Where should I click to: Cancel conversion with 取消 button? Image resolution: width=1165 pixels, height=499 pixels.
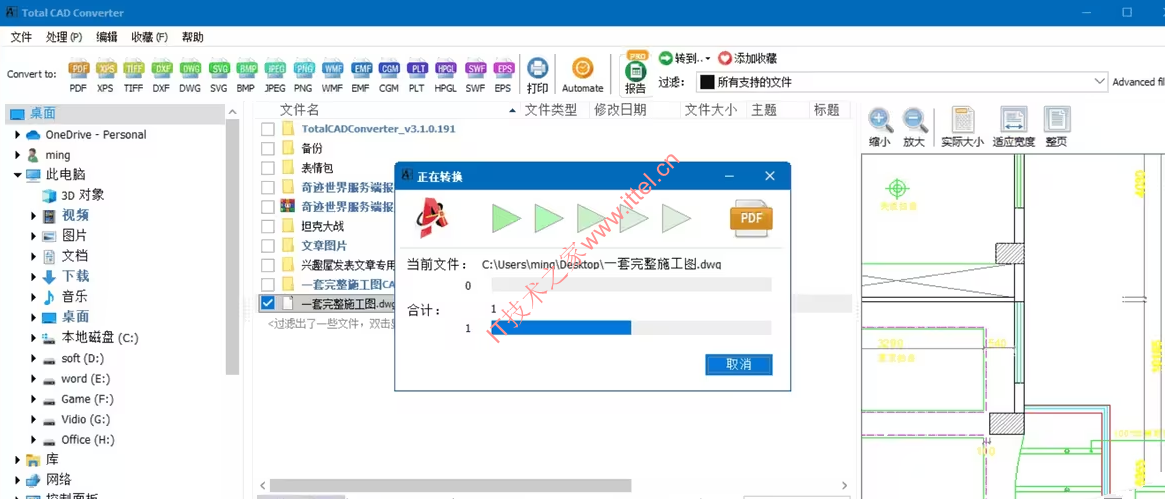click(739, 364)
